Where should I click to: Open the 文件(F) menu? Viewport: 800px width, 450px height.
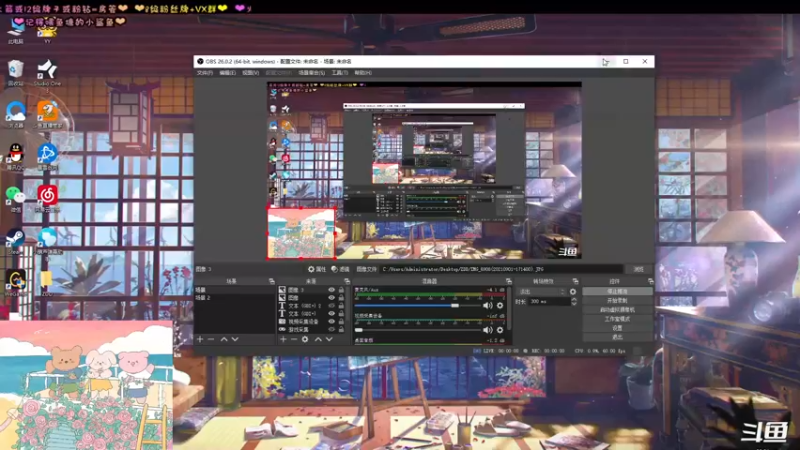pyautogui.click(x=205, y=73)
